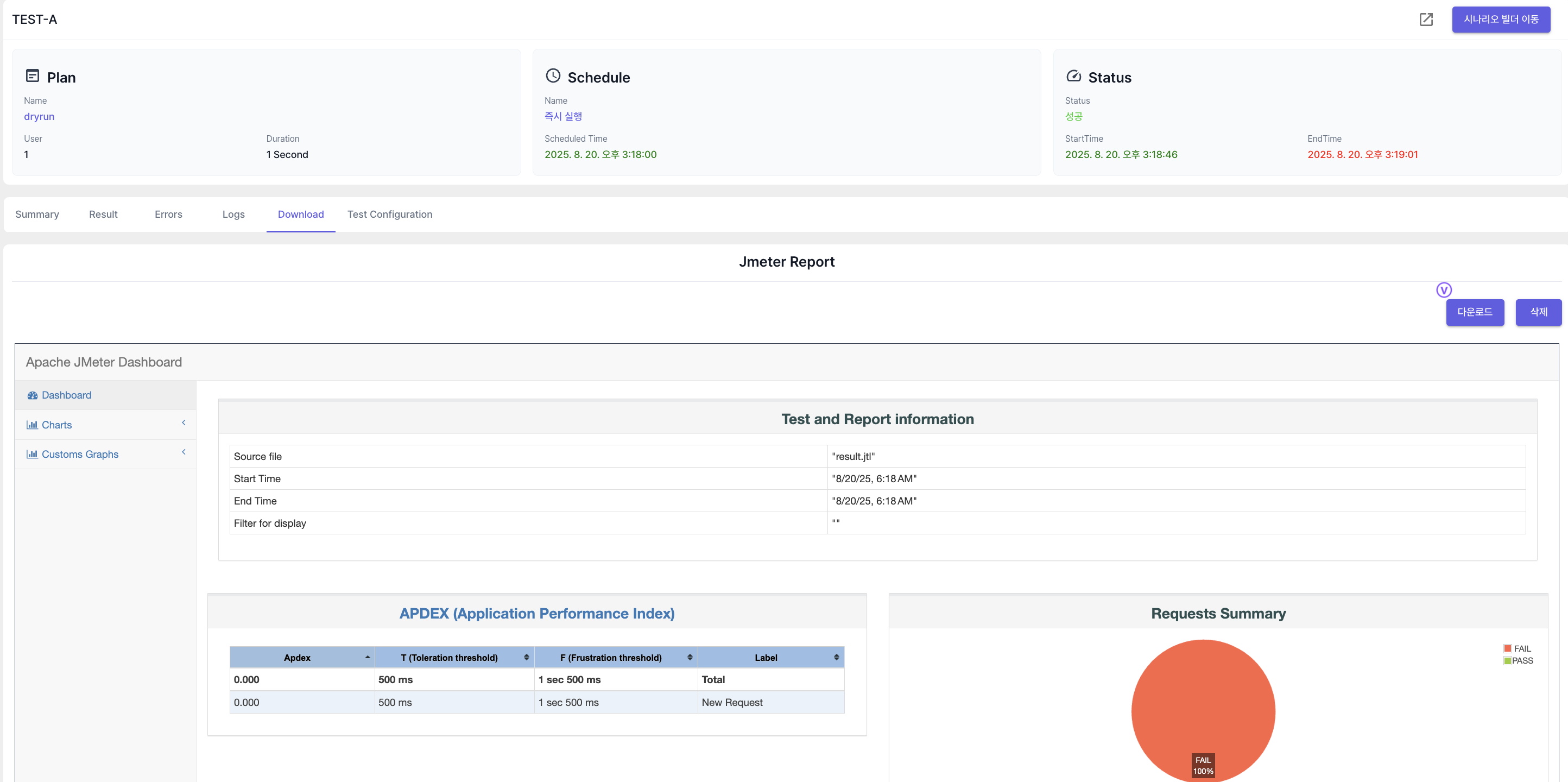Switch to the Summary tab

[x=37, y=215]
